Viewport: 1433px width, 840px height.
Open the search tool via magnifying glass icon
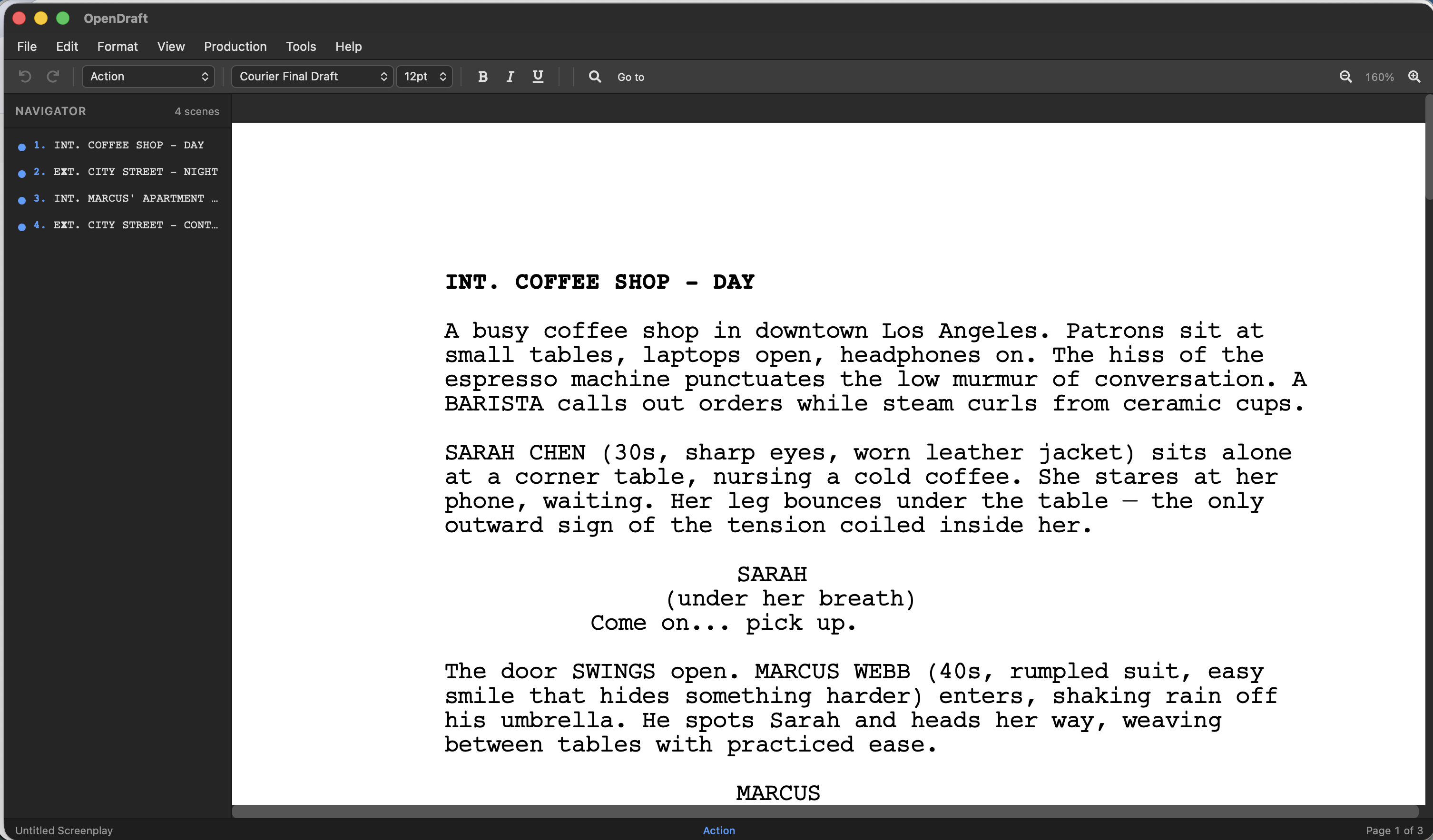594,76
